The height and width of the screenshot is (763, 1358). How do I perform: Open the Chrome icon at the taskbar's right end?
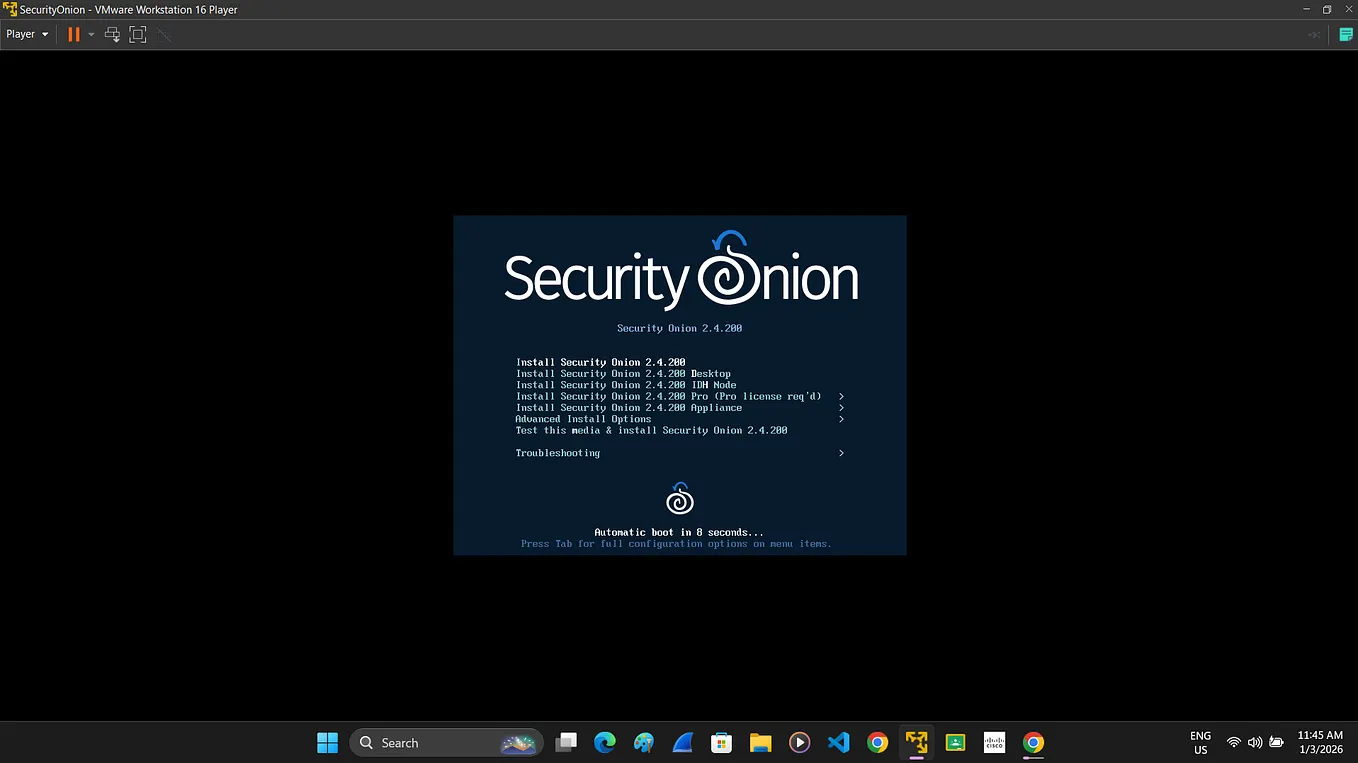tap(1033, 743)
